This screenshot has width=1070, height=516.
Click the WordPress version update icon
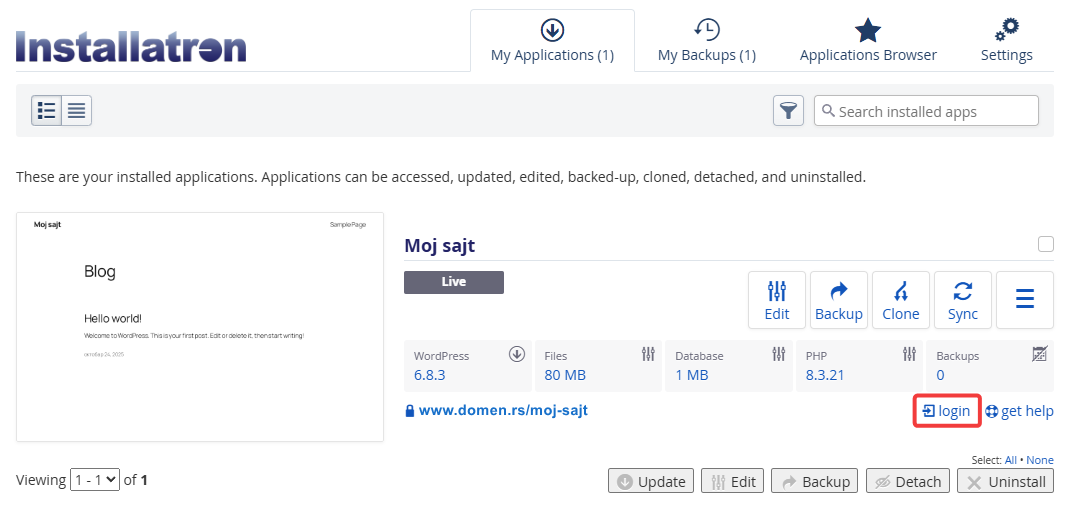point(517,354)
